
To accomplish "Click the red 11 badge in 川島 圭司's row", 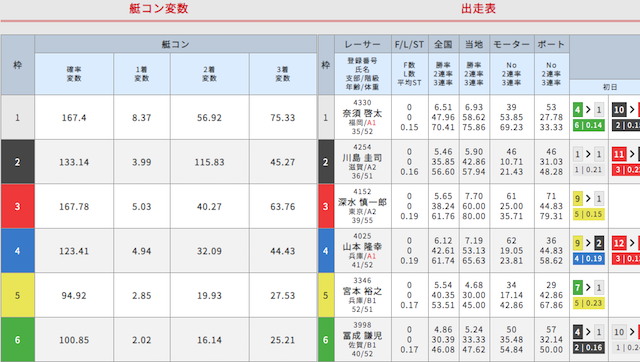I will coord(619,154).
